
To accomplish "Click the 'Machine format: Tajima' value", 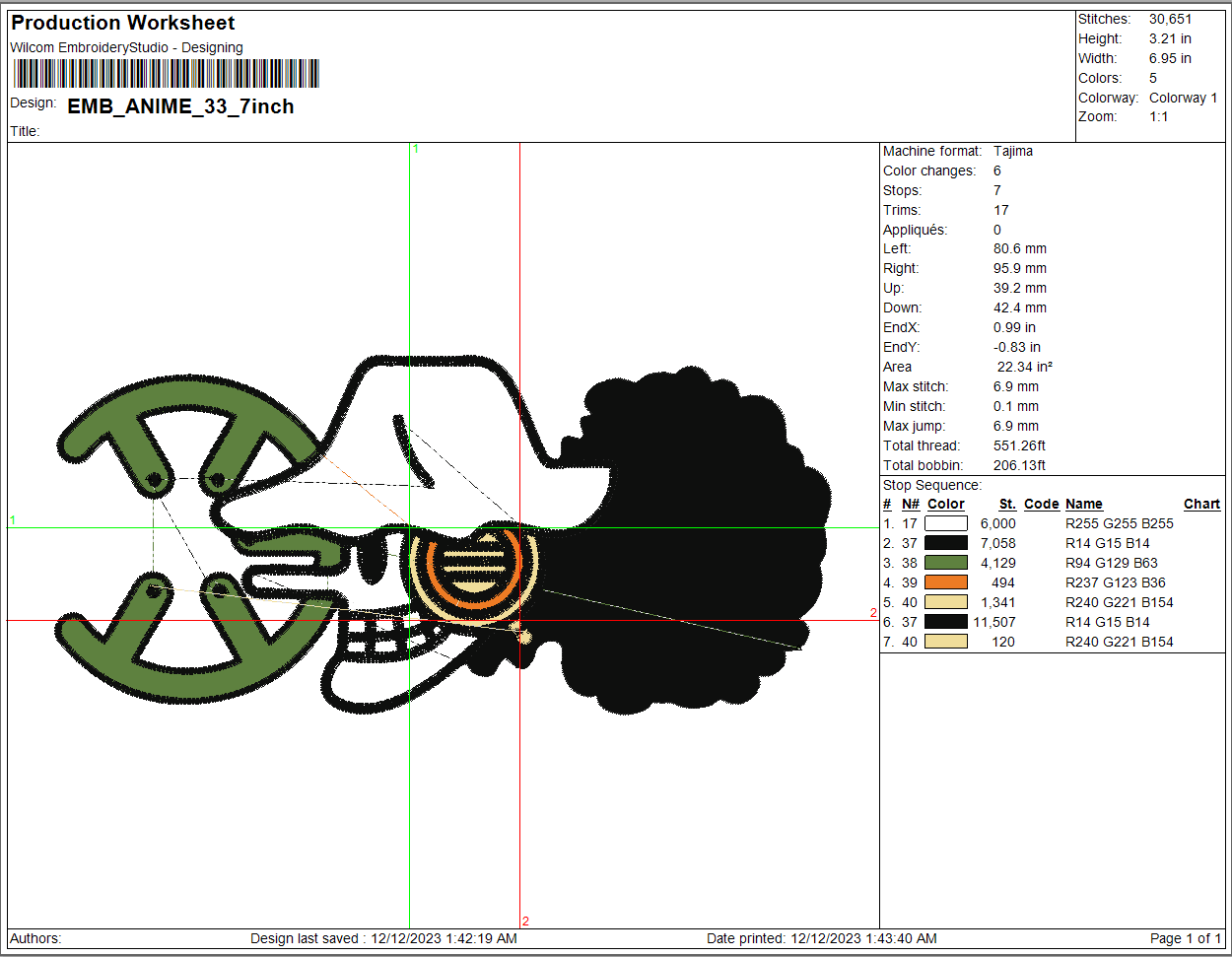I will coord(1013,151).
